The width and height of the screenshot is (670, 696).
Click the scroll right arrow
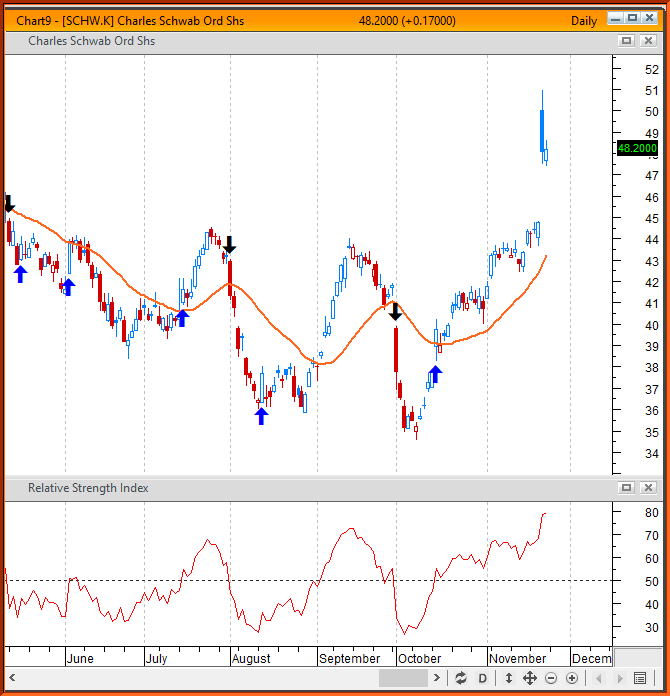(x=437, y=678)
